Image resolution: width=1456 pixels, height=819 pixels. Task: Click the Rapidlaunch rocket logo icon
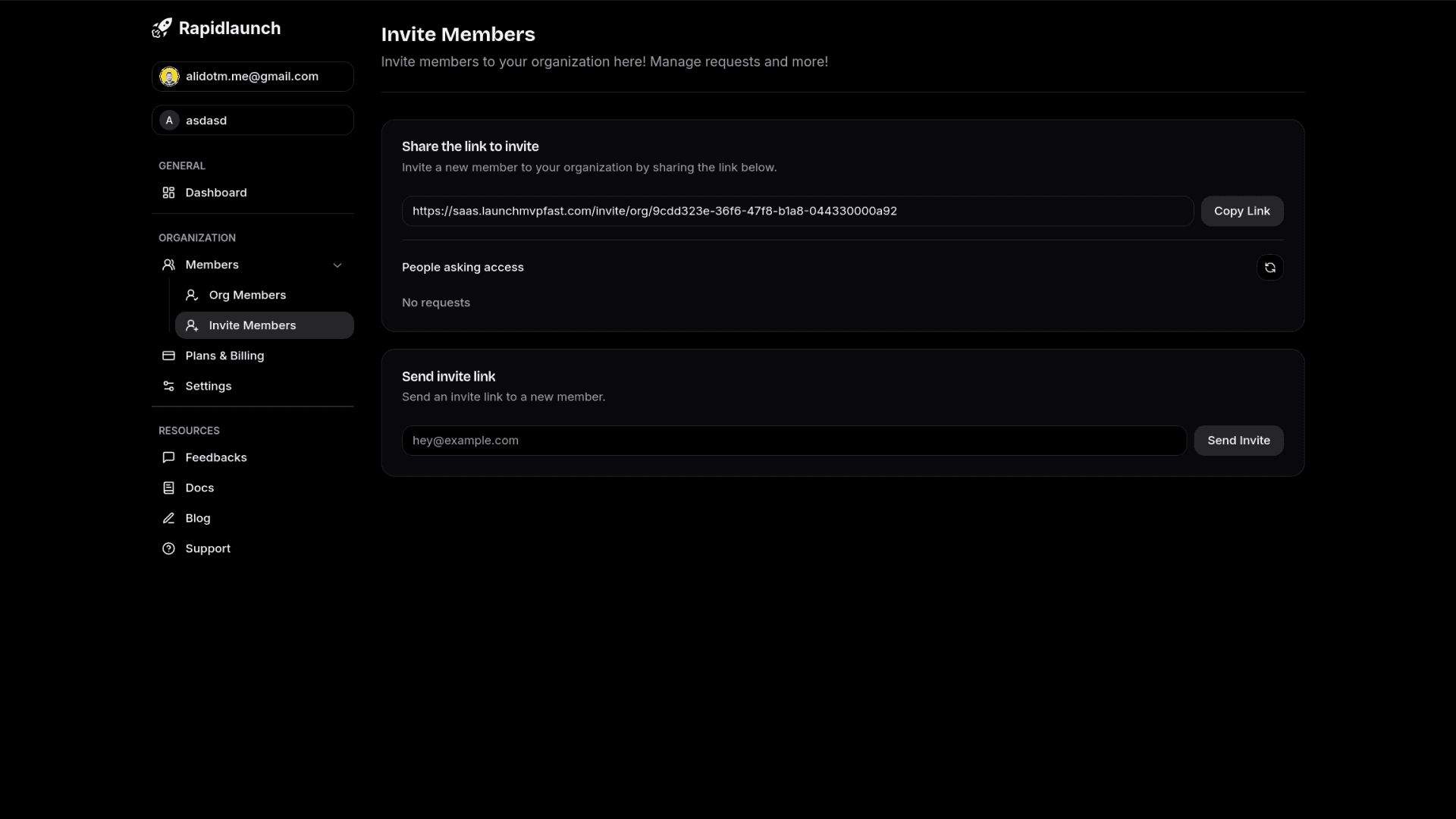tap(162, 28)
